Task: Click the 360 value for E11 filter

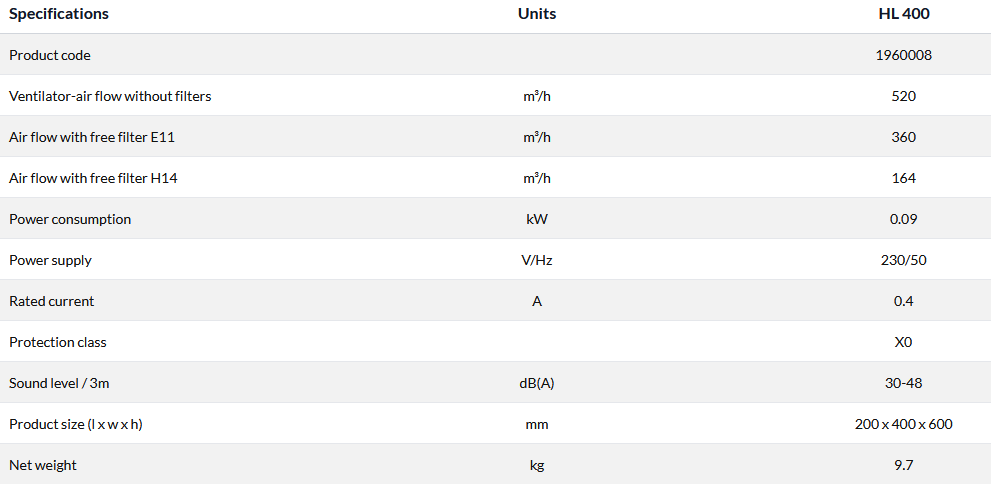Action: 903,137
